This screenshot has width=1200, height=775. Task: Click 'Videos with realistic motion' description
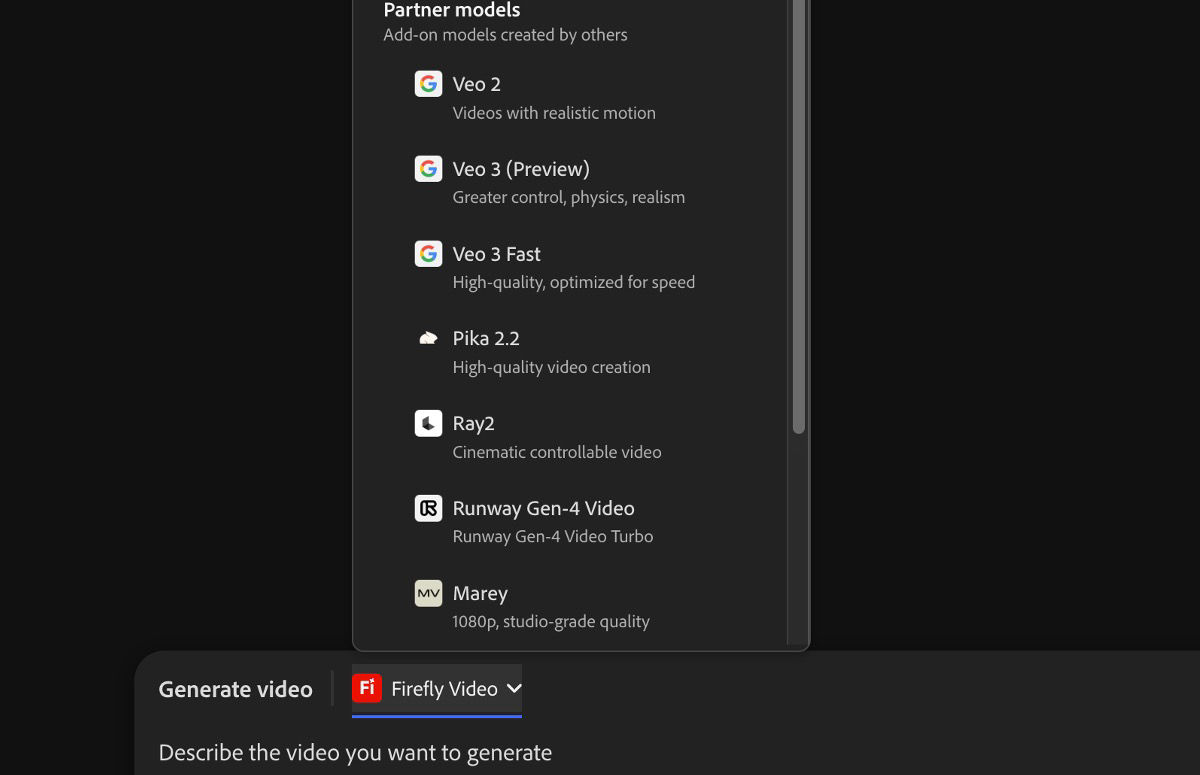[554, 113]
